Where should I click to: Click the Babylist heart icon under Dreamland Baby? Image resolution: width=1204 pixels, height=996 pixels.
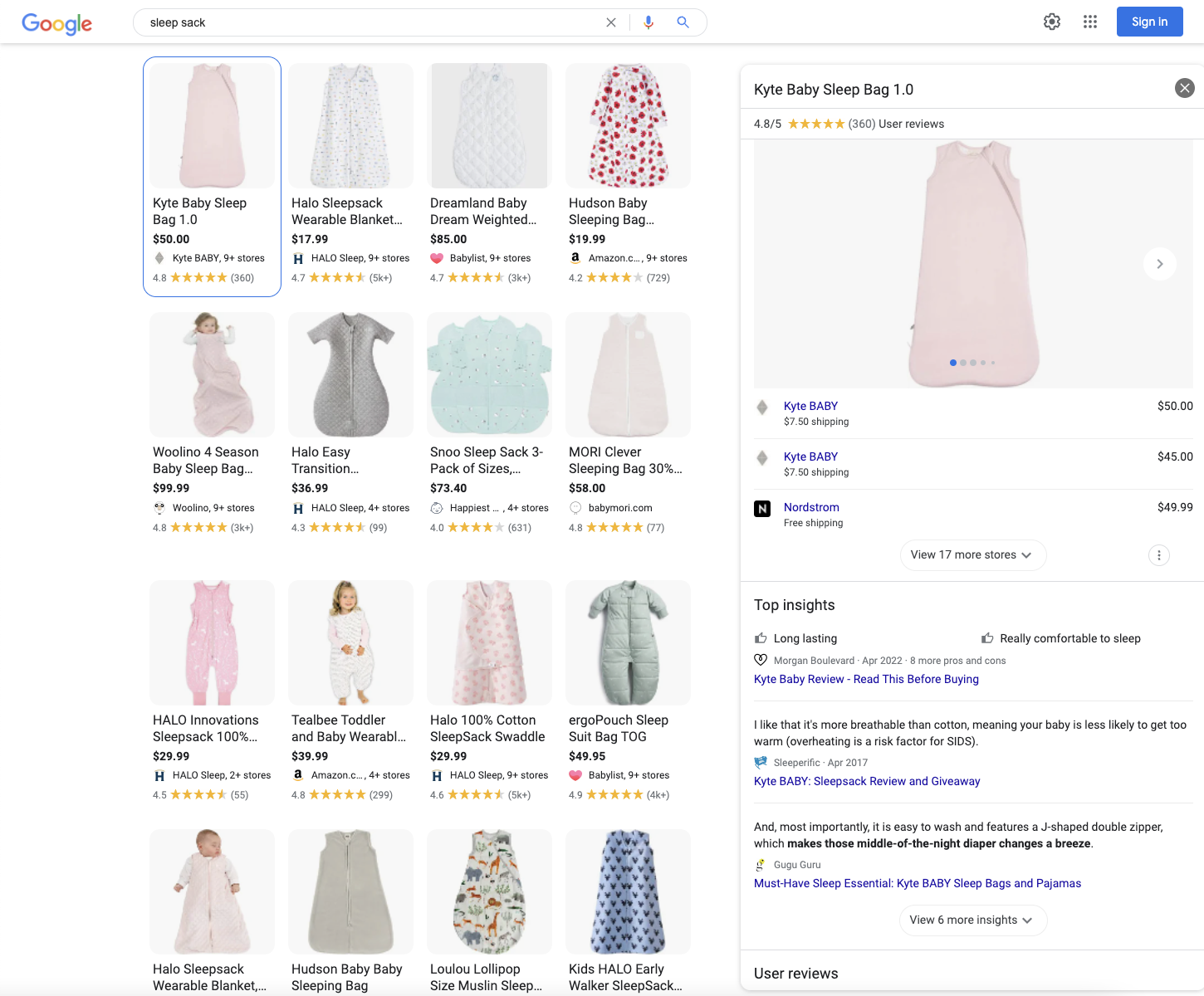click(437, 258)
